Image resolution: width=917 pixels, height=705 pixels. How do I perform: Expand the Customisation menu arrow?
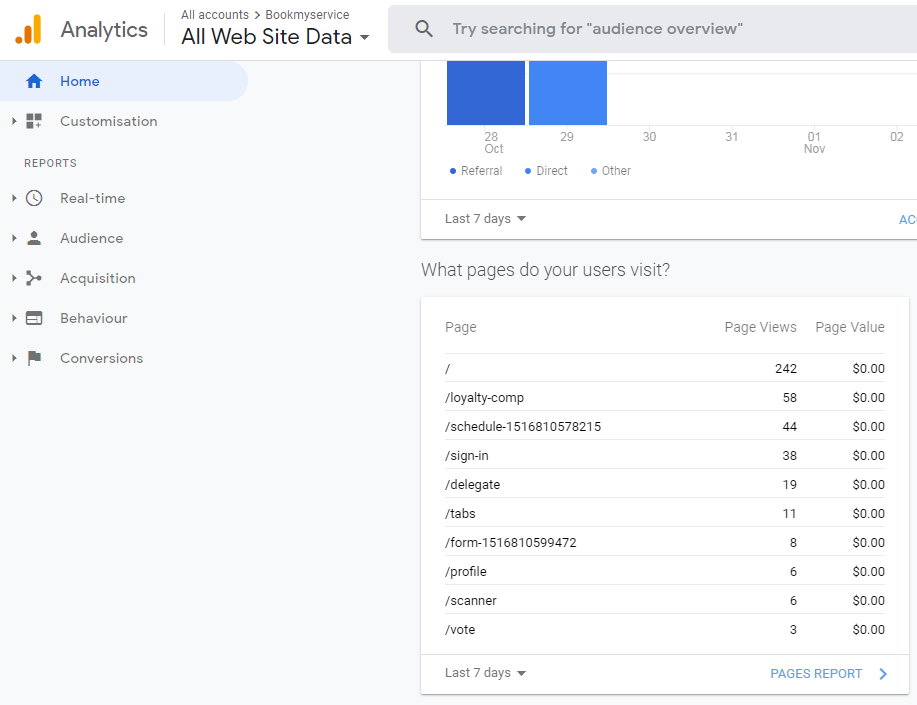coord(14,121)
